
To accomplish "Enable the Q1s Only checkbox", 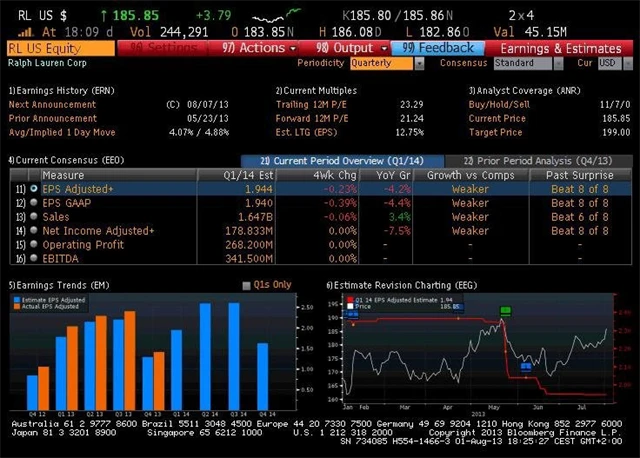I will [247, 285].
